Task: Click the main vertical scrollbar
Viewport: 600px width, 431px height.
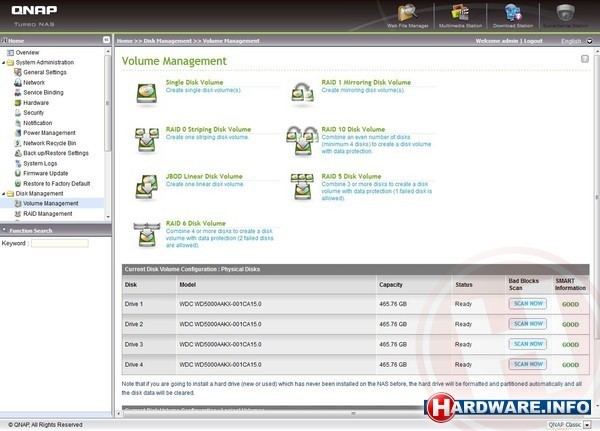Action: (x=597, y=195)
